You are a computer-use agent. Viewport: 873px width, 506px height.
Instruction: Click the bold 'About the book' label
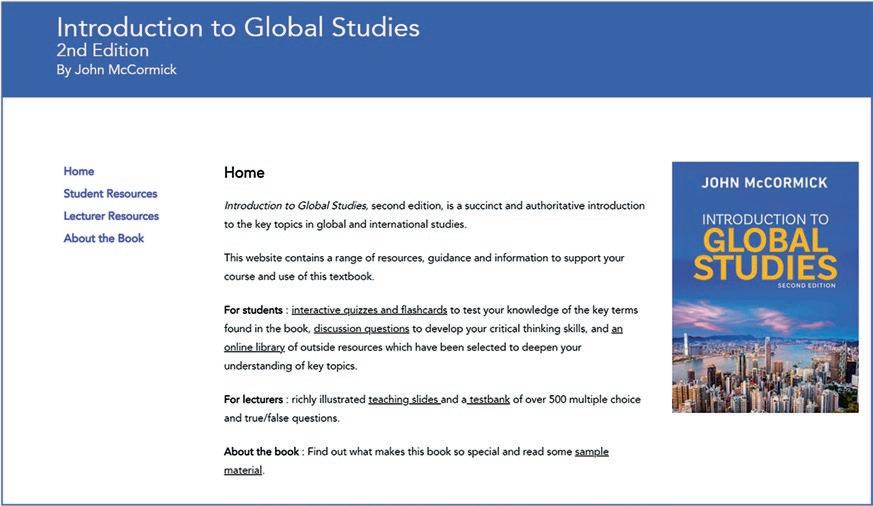tap(261, 451)
